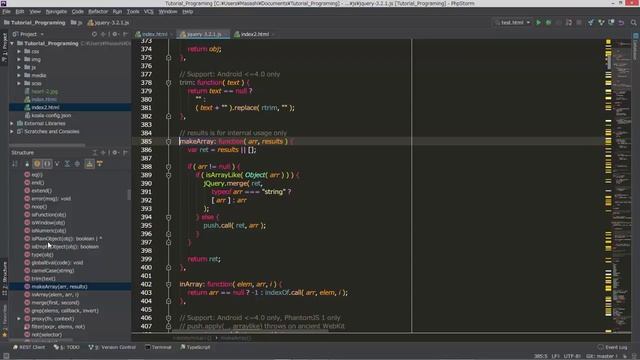
Task: Start debugging with the green bug icon
Action: tap(549, 22)
